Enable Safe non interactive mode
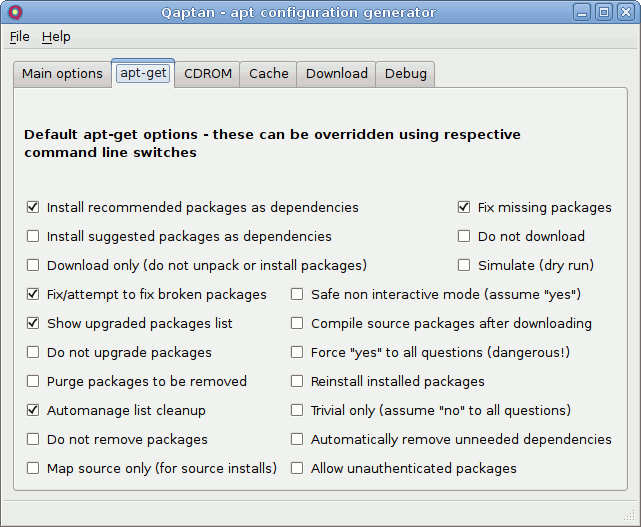Viewport: 641px width, 527px height. pyautogui.click(x=297, y=294)
